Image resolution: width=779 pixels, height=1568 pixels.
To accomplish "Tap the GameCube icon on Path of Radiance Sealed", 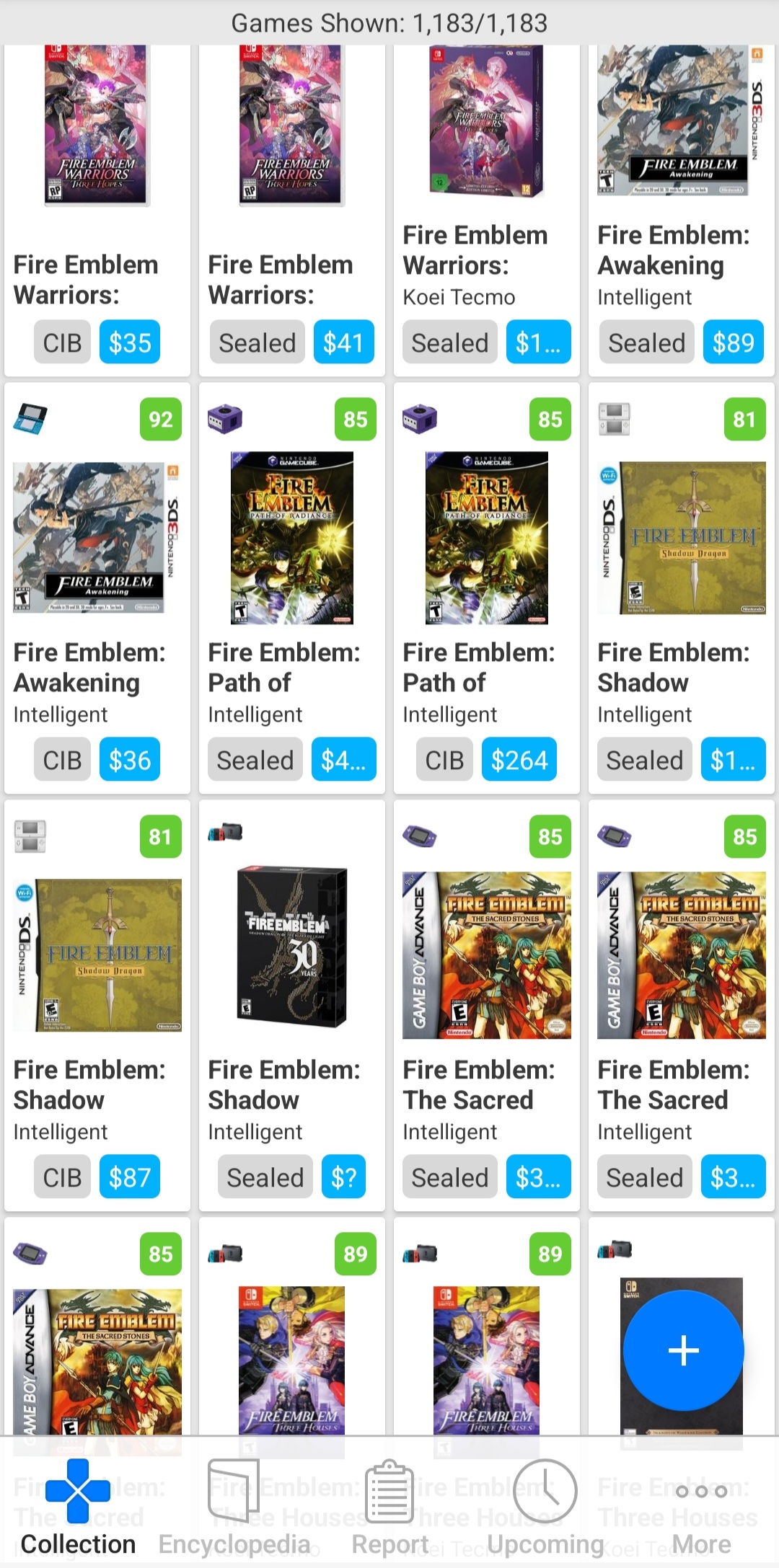I will (x=225, y=420).
